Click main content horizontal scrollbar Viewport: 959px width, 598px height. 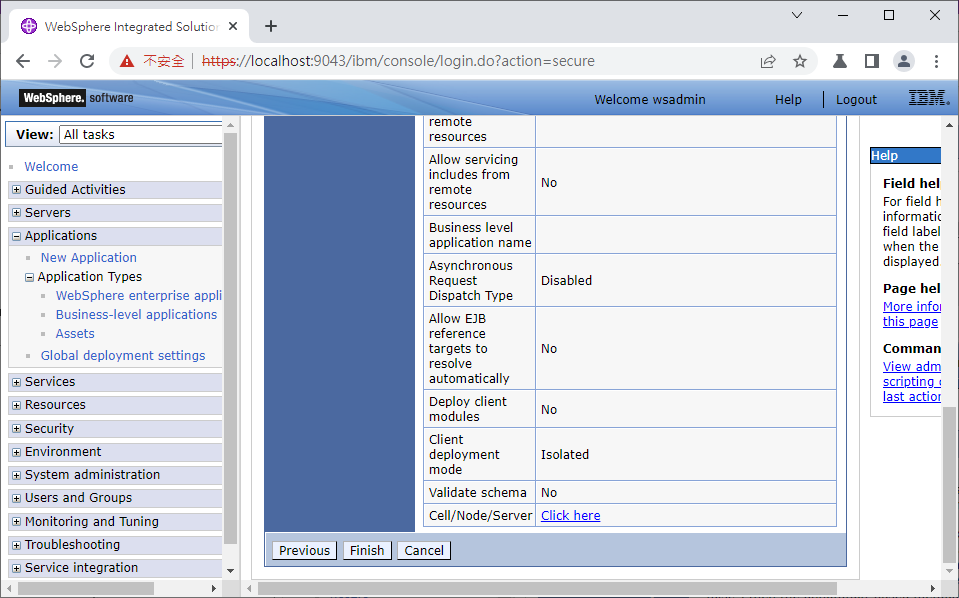tap(547, 588)
